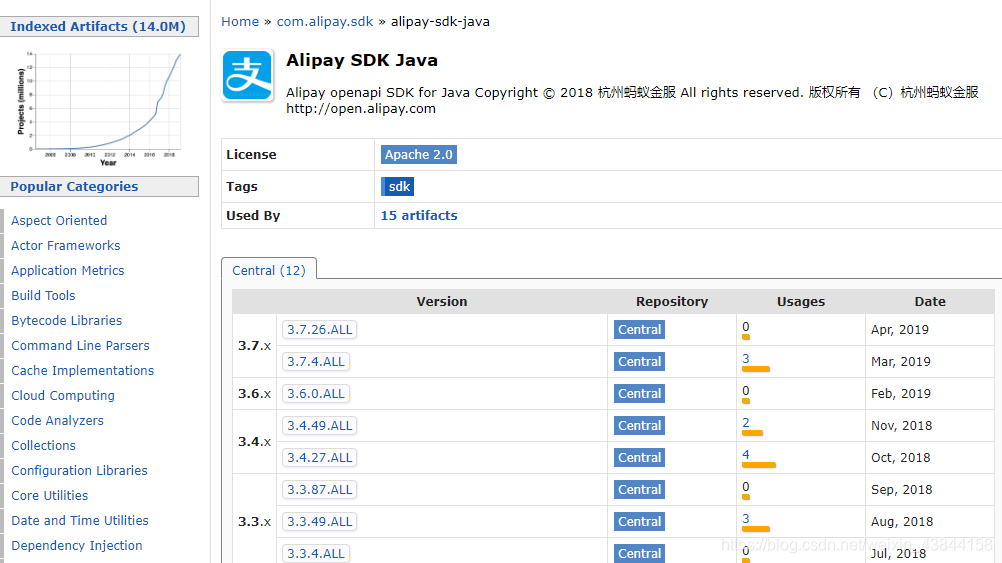Click Central badge for 3.6.0.ALL row
1002x563 pixels.
639,394
